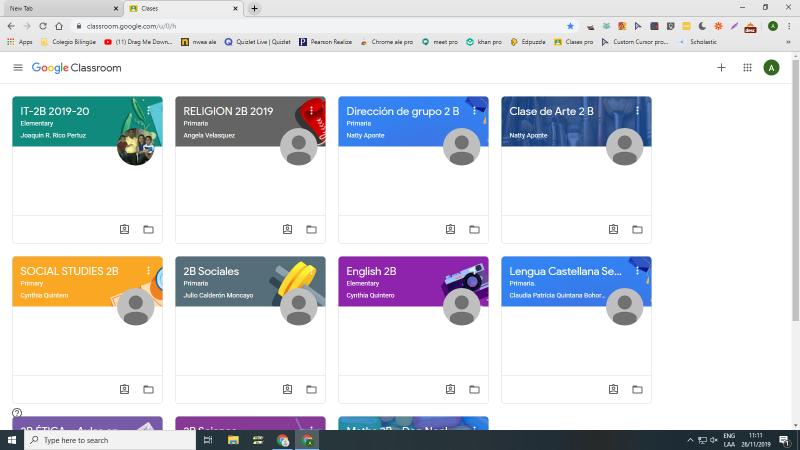Open three-dot menu on 2B Sociales card

point(311,270)
